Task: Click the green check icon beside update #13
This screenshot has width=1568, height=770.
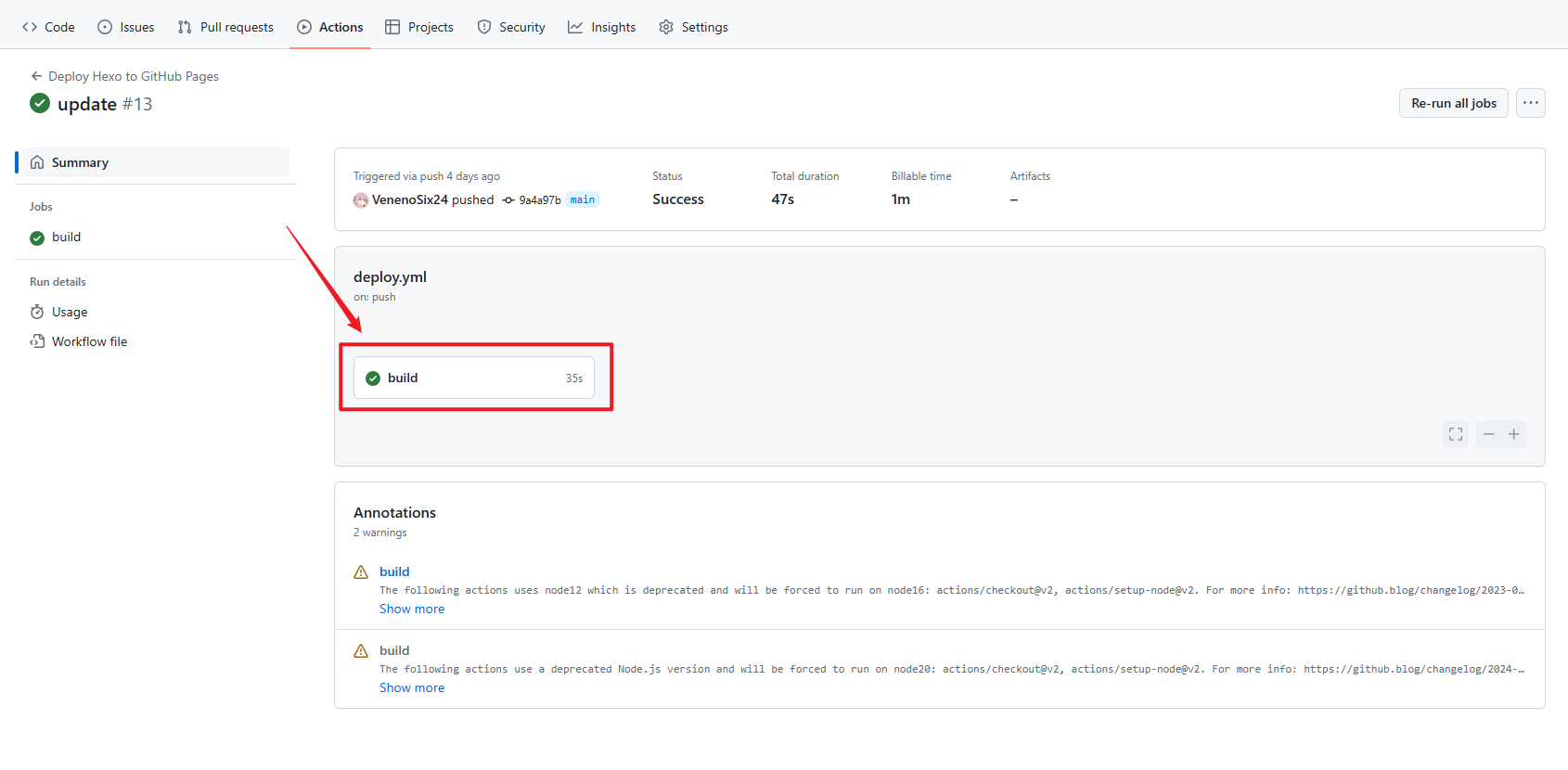Action: [x=40, y=103]
